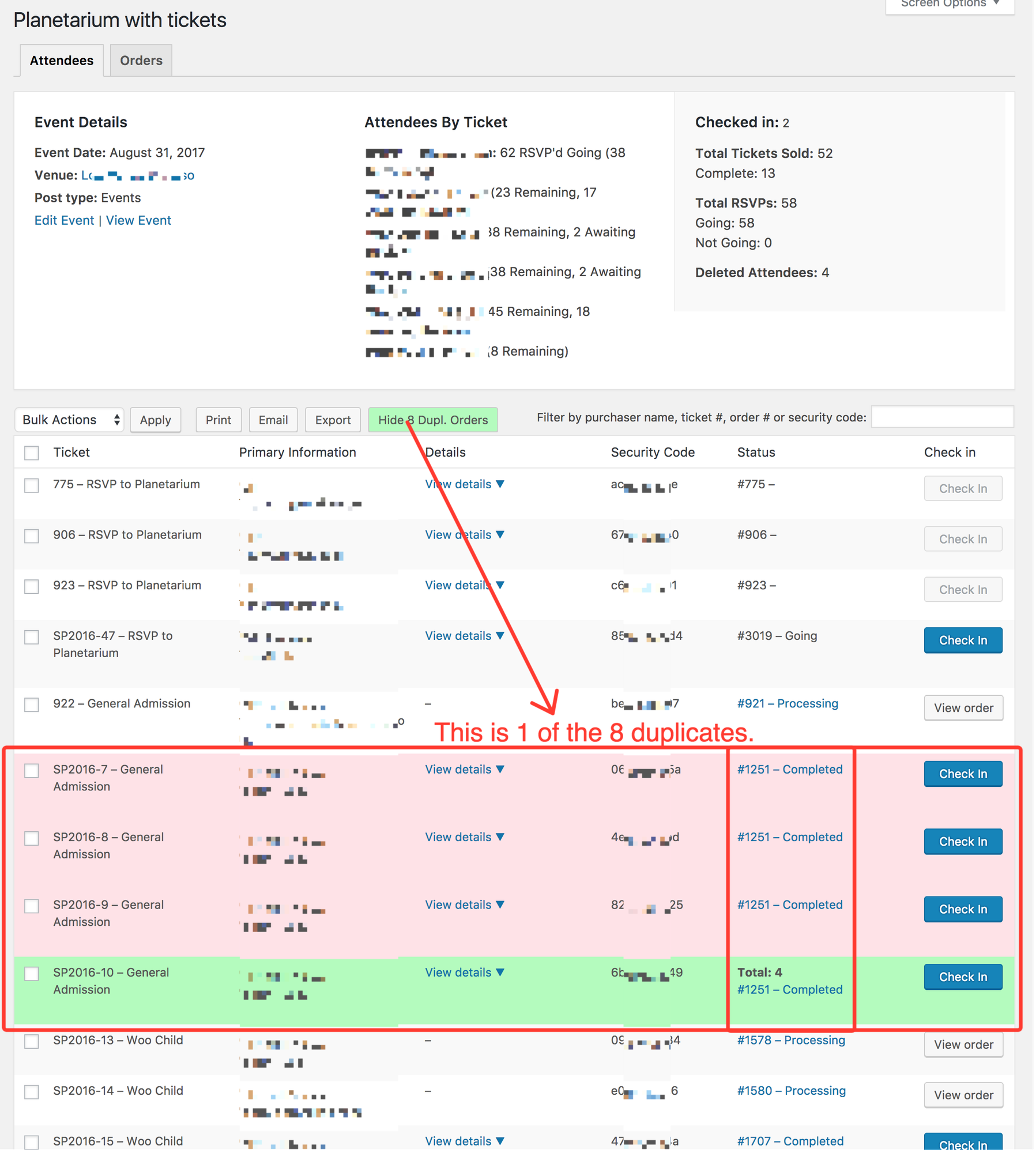
Task: Click the Print button
Action: click(218, 420)
